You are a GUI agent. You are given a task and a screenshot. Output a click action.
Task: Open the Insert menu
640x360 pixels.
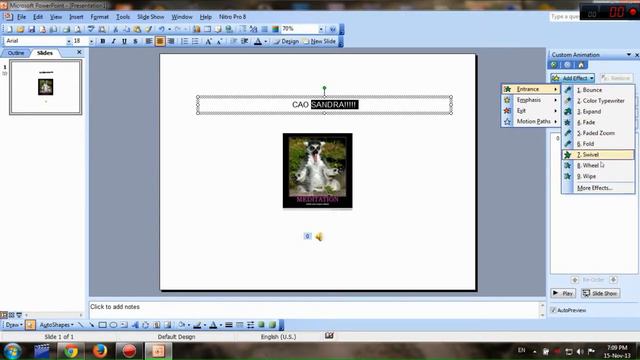coord(76,17)
